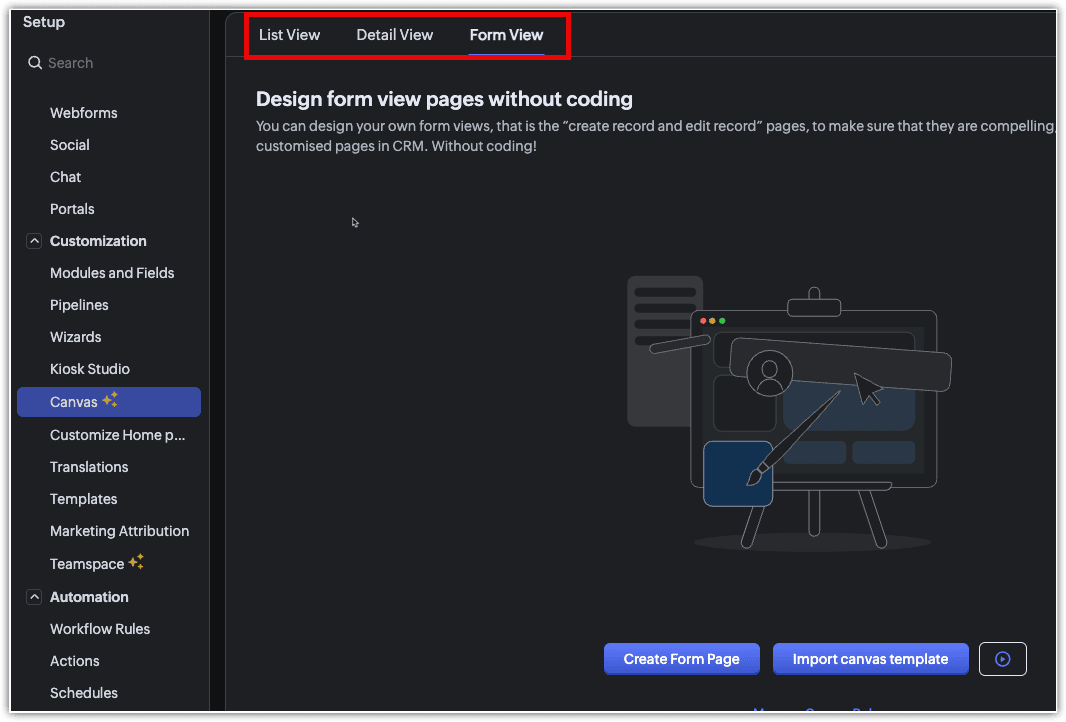1066x722 pixels.
Task: Open the Pipelines settings page
Action: (79, 305)
